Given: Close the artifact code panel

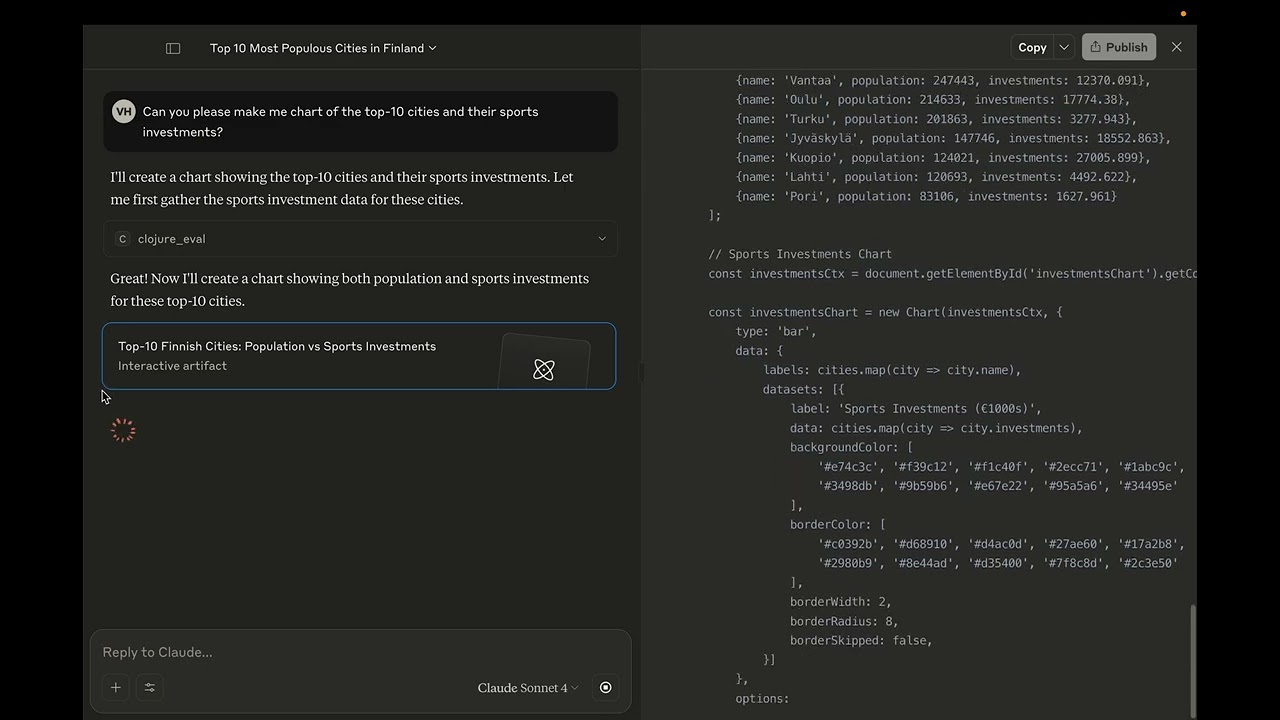Looking at the screenshot, I should (1176, 47).
